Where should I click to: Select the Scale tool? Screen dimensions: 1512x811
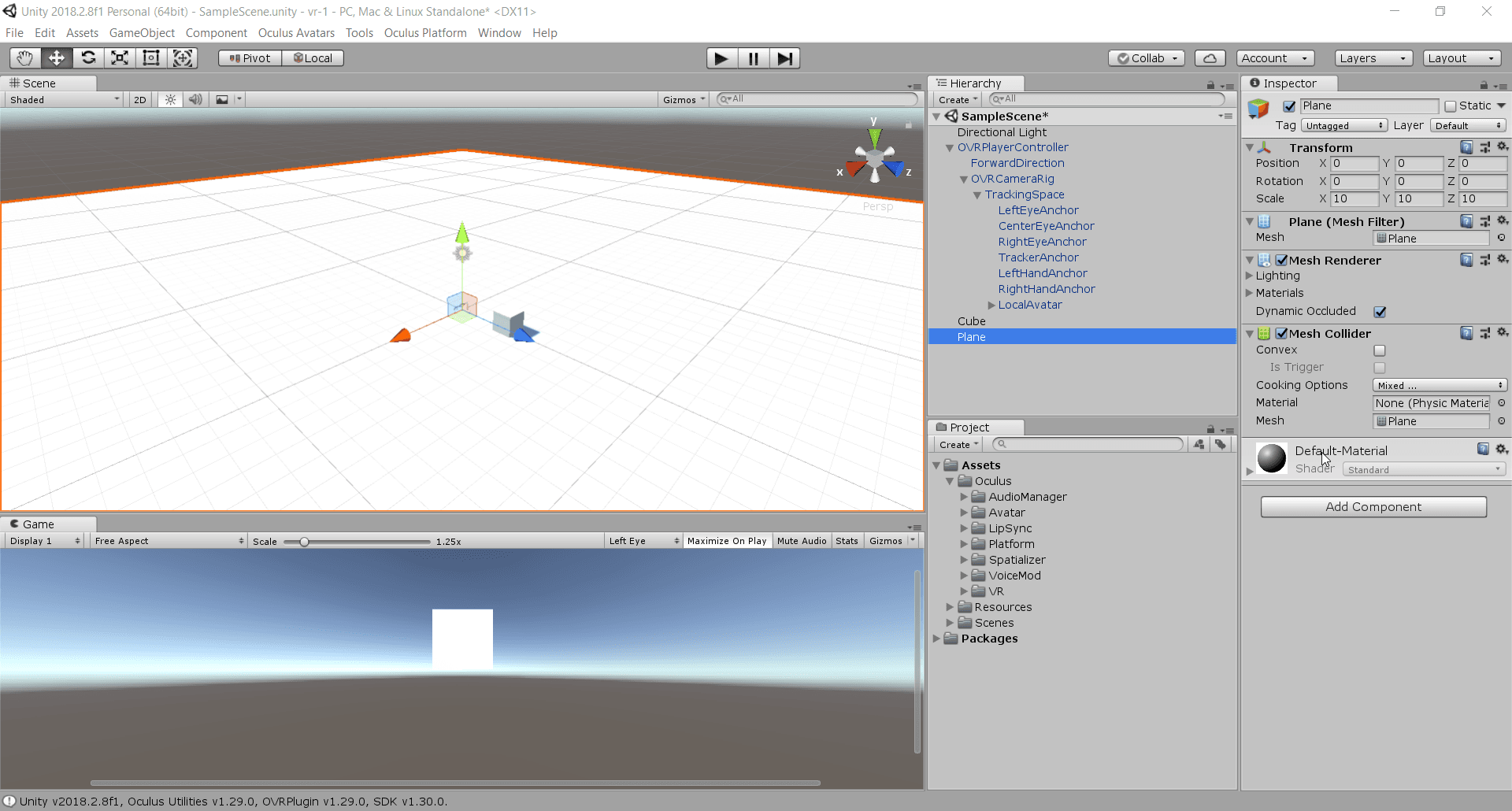(x=120, y=58)
